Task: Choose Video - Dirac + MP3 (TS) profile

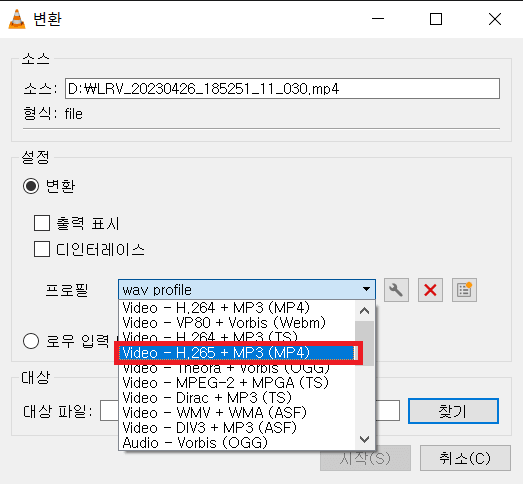Action: click(237, 398)
